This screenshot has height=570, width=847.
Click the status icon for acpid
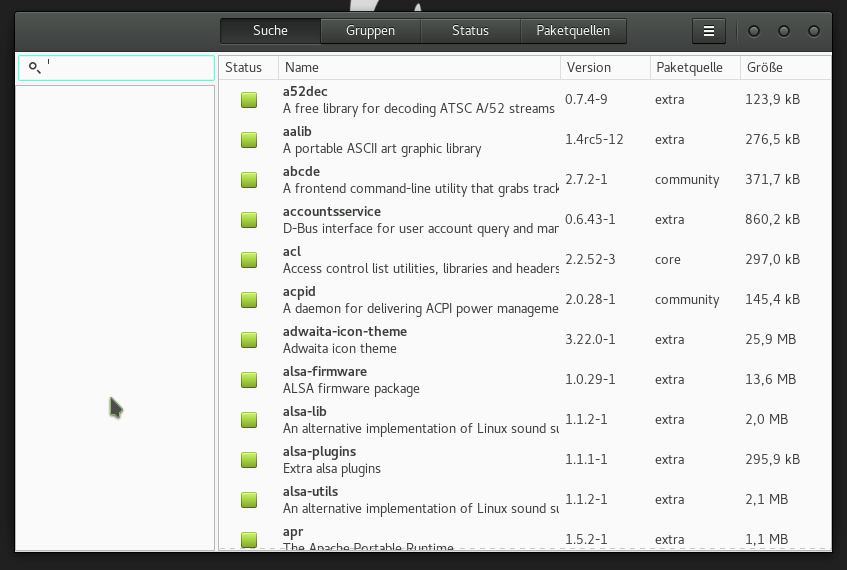(x=249, y=300)
